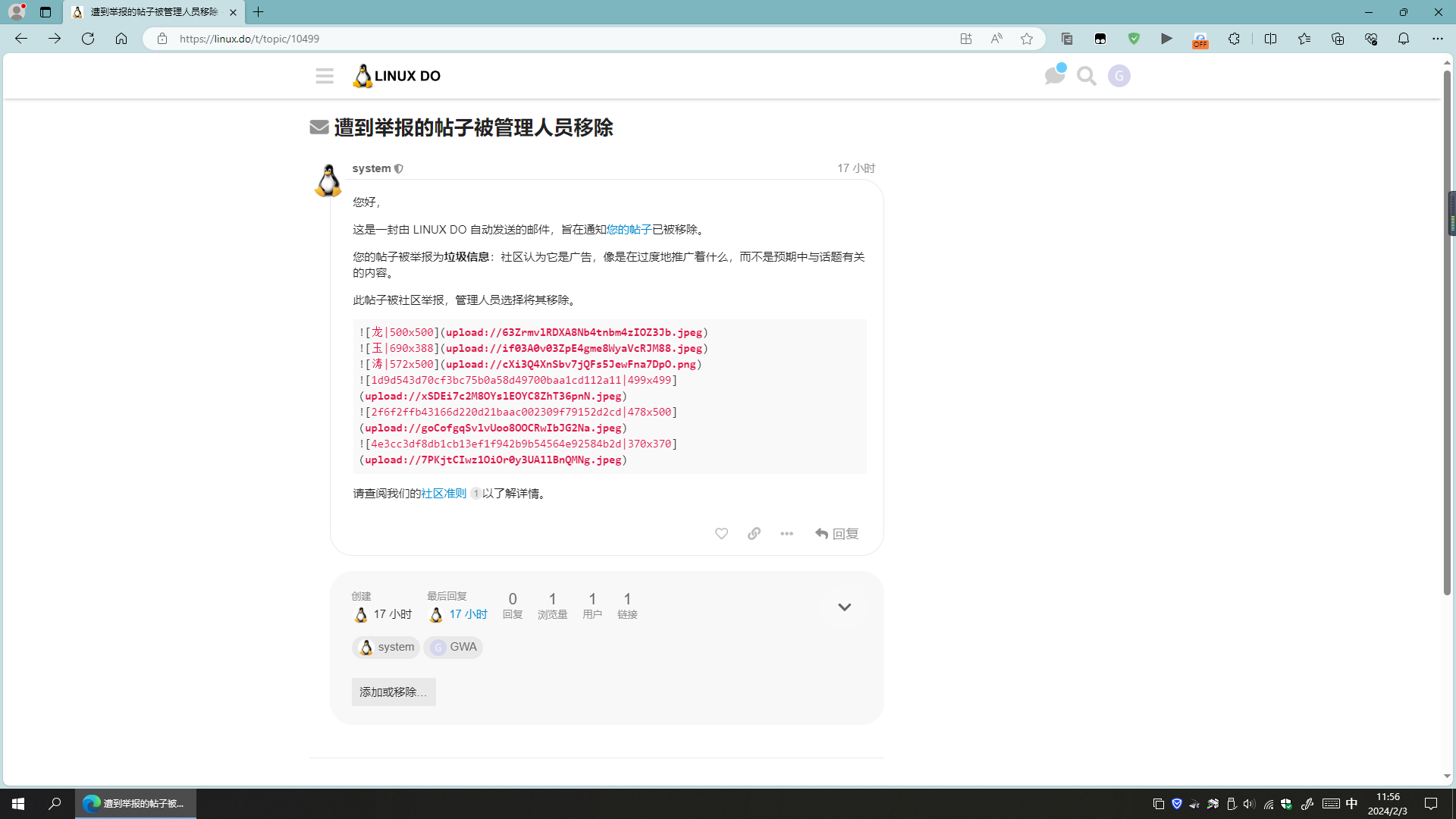Open the browser extensions puzzle icon
The image size is (1456, 819).
(x=1234, y=39)
